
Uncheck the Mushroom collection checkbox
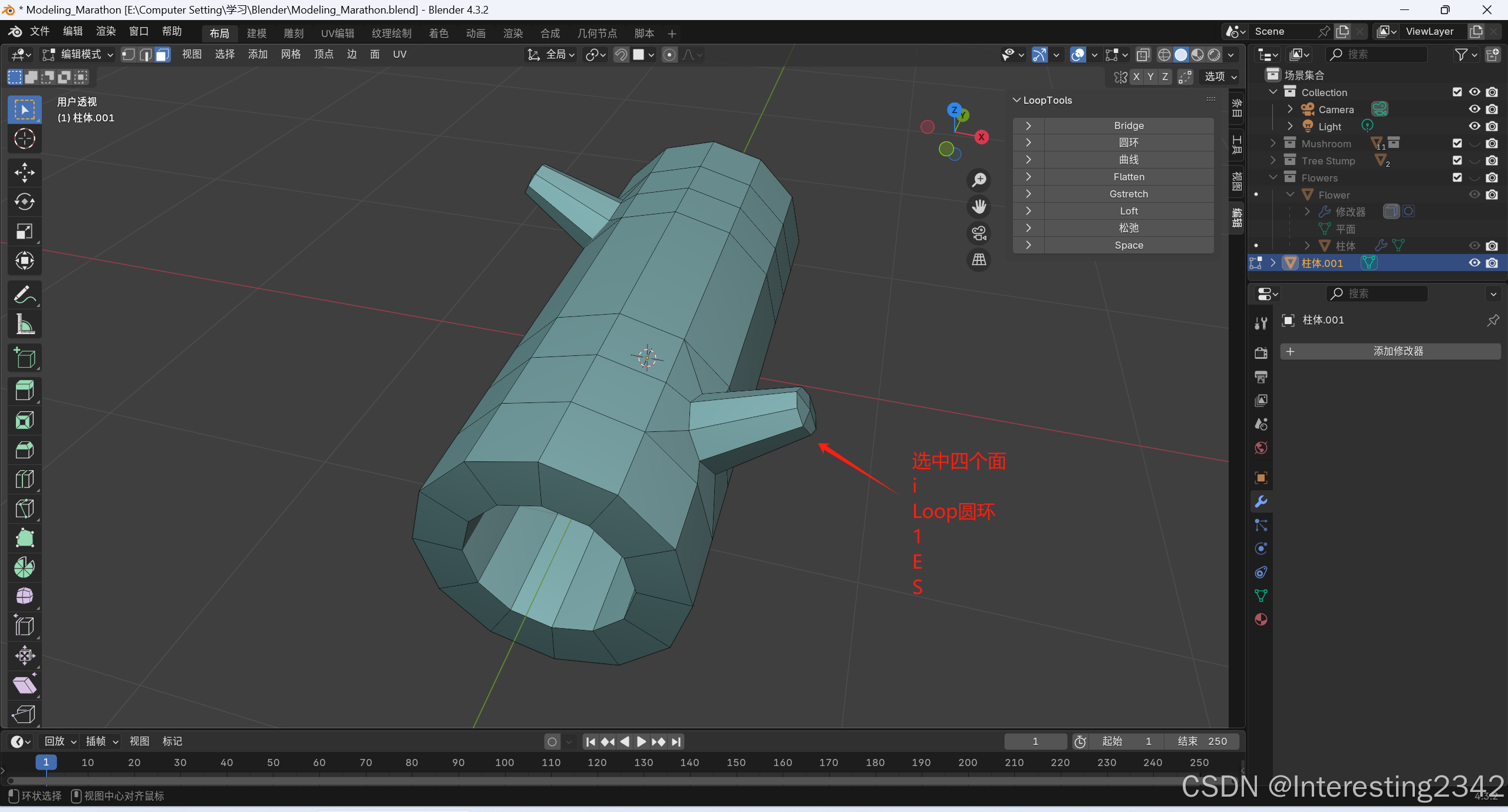pos(1457,144)
